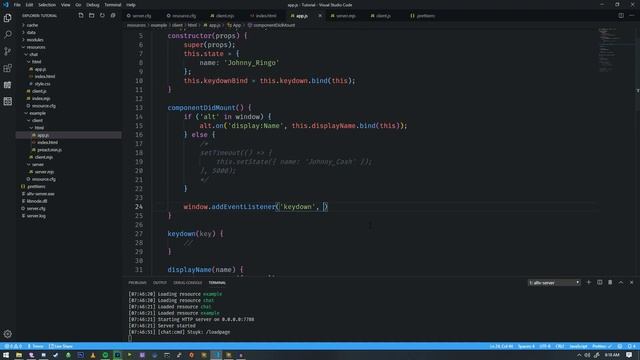Close the app.js editor tab
The width and height of the screenshot is (640, 360).
click(x=320, y=16)
